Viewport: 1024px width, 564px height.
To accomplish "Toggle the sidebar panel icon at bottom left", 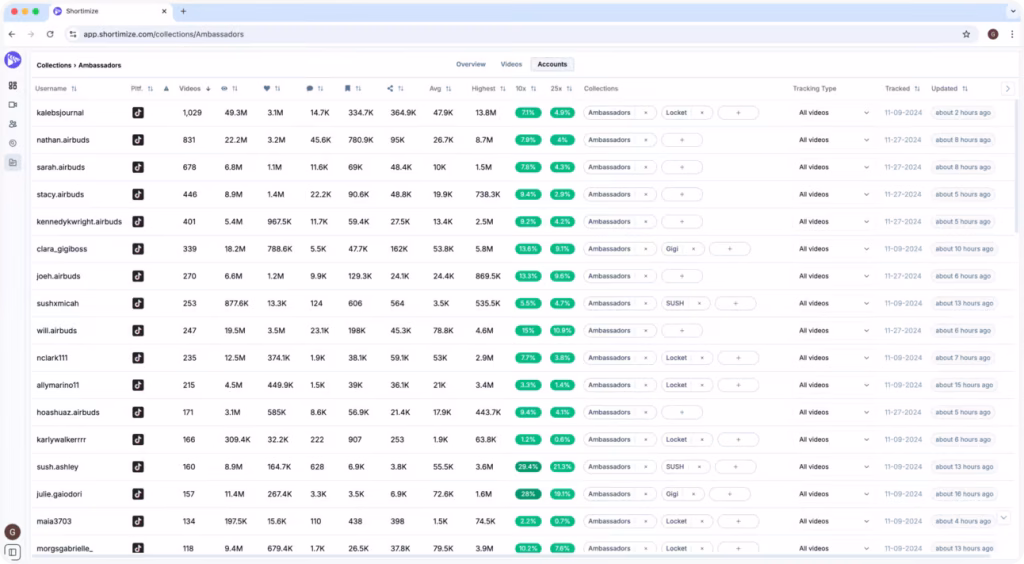I will [x=13, y=552].
